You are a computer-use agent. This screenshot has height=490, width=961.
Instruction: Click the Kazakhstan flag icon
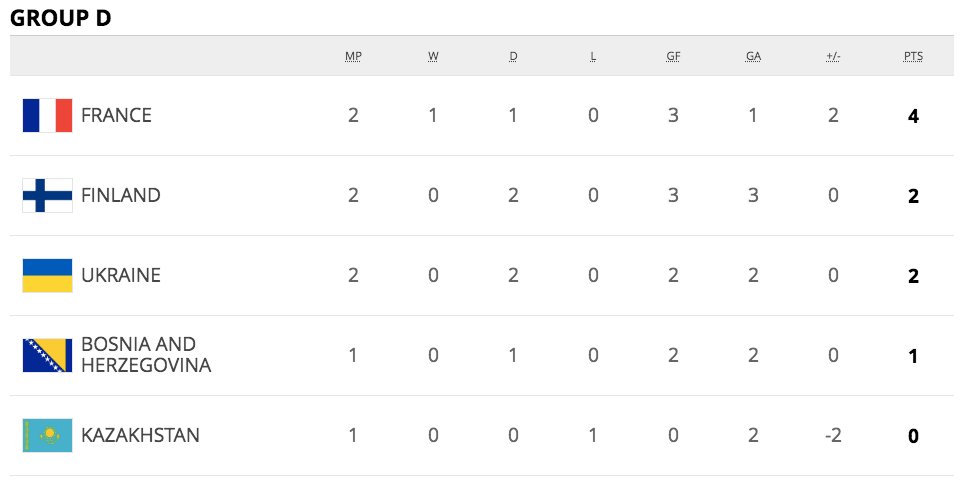point(47,436)
